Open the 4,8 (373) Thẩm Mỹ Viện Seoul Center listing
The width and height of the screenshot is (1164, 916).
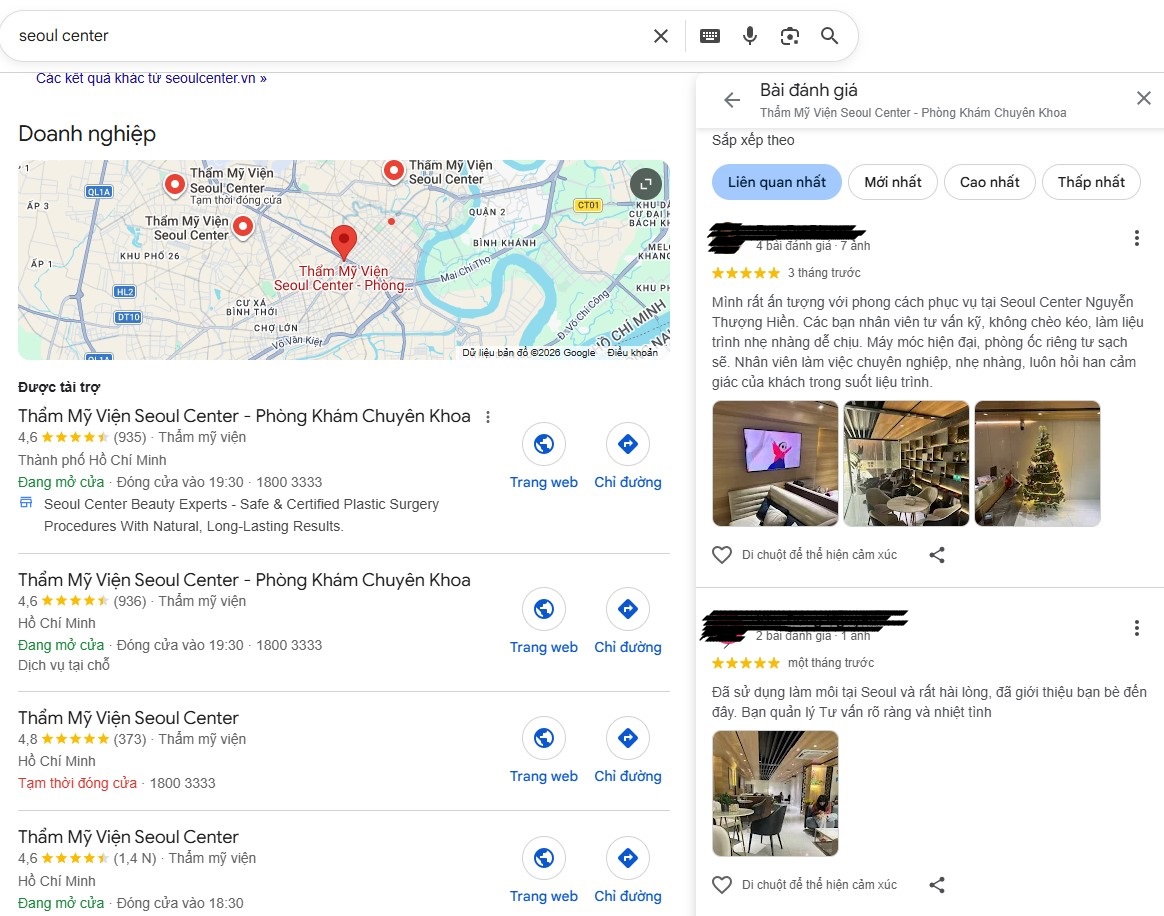[x=128, y=718]
